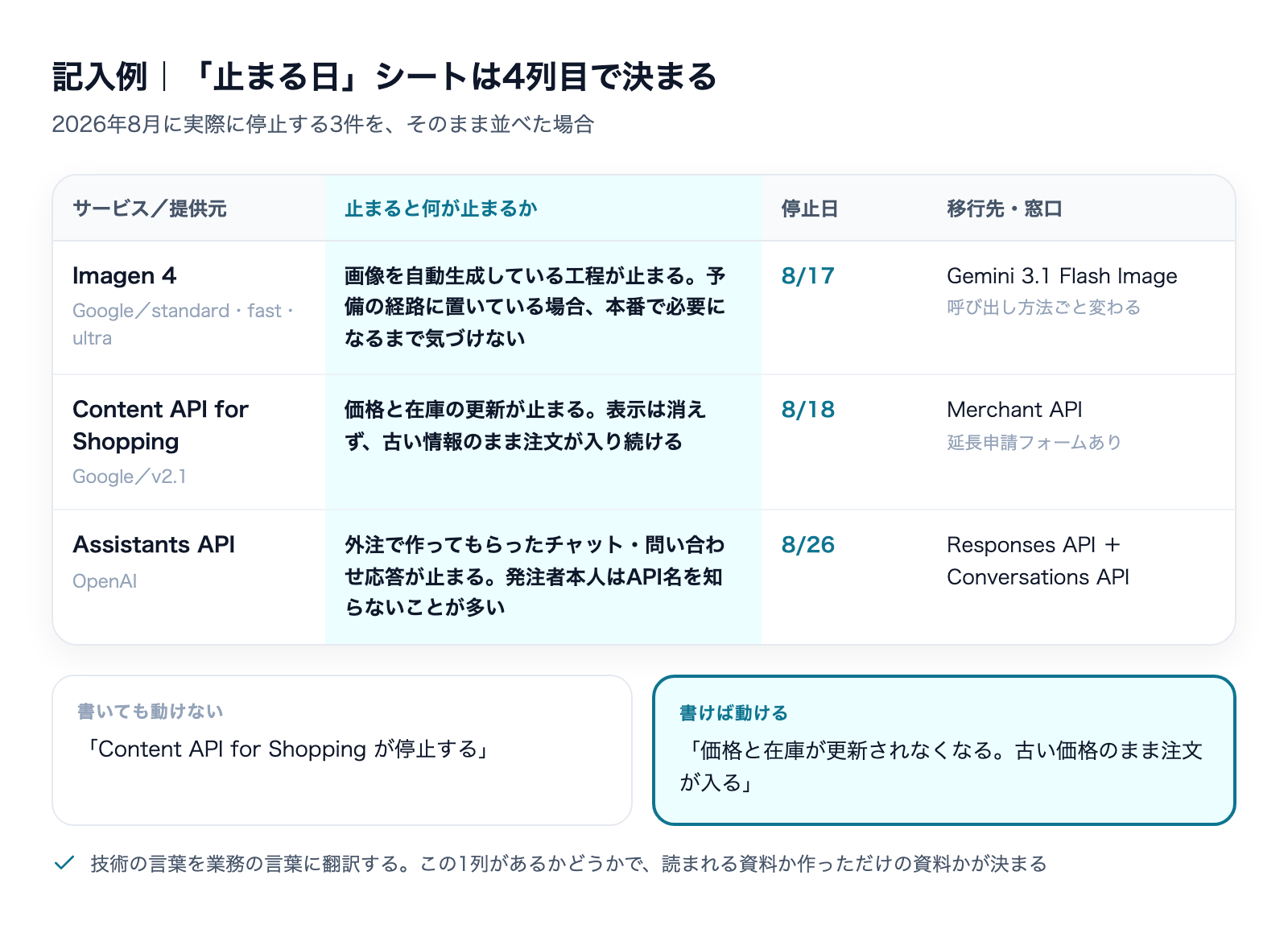Click the 止まると何が止まるか column header
Image resolution: width=1288 pixels, height=929 pixels.
coord(441,209)
